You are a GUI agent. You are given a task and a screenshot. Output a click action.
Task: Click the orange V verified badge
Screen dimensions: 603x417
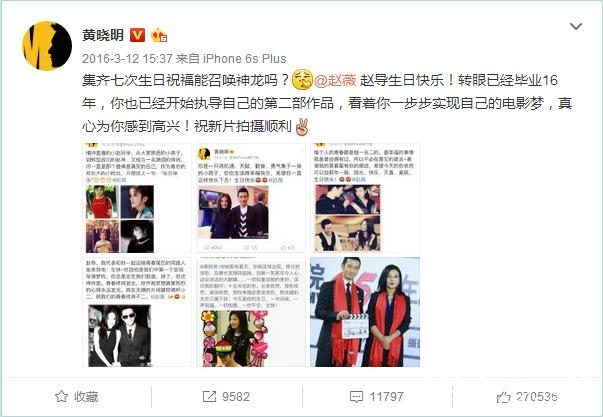pyautogui.click(x=137, y=35)
